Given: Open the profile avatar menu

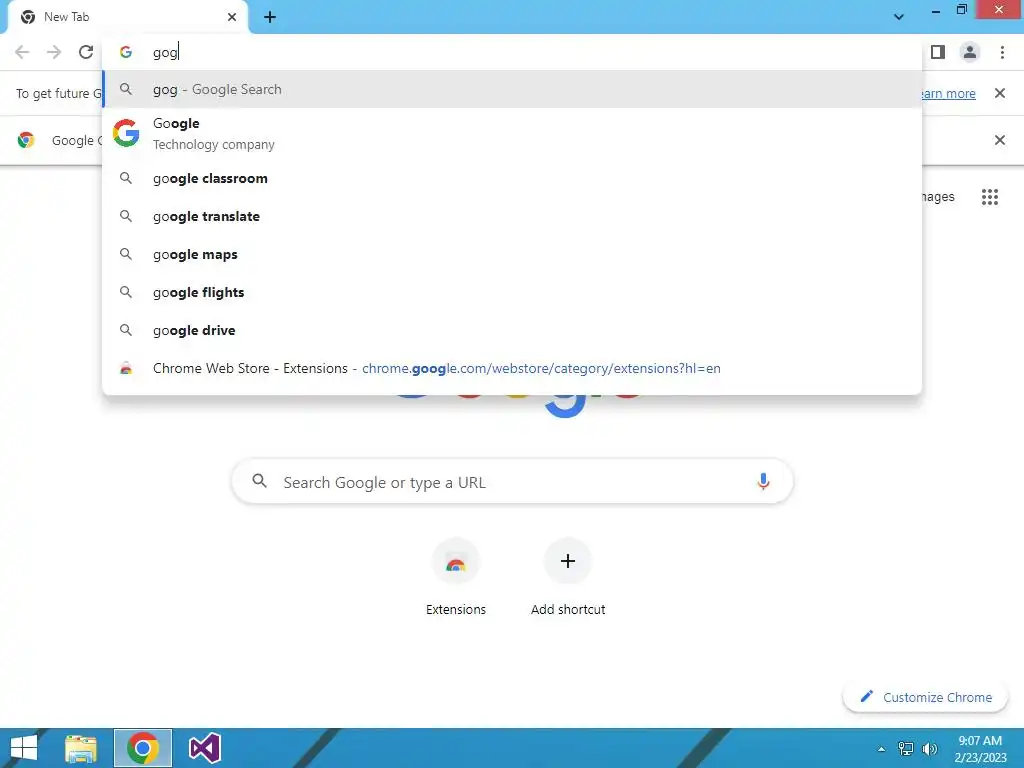Looking at the screenshot, I should (x=970, y=52).
